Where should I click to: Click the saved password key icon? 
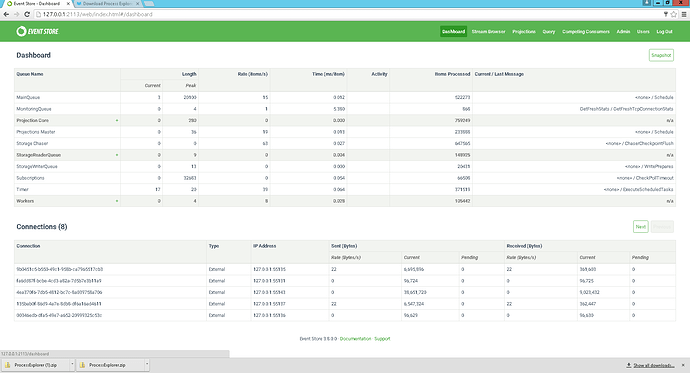666,14
